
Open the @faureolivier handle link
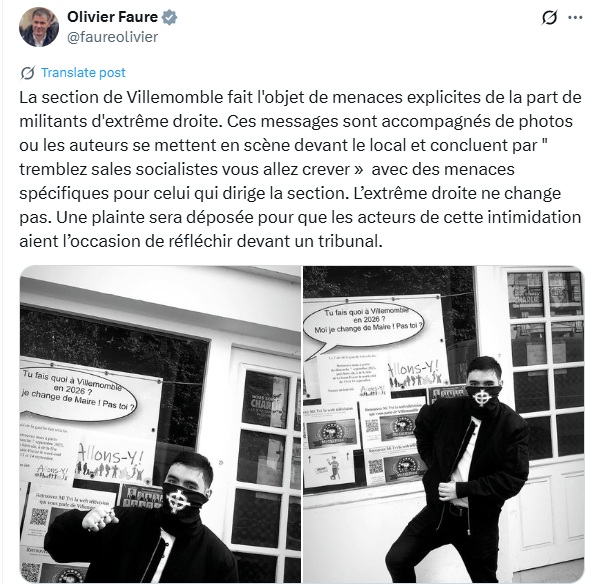(x=112, y=37)
